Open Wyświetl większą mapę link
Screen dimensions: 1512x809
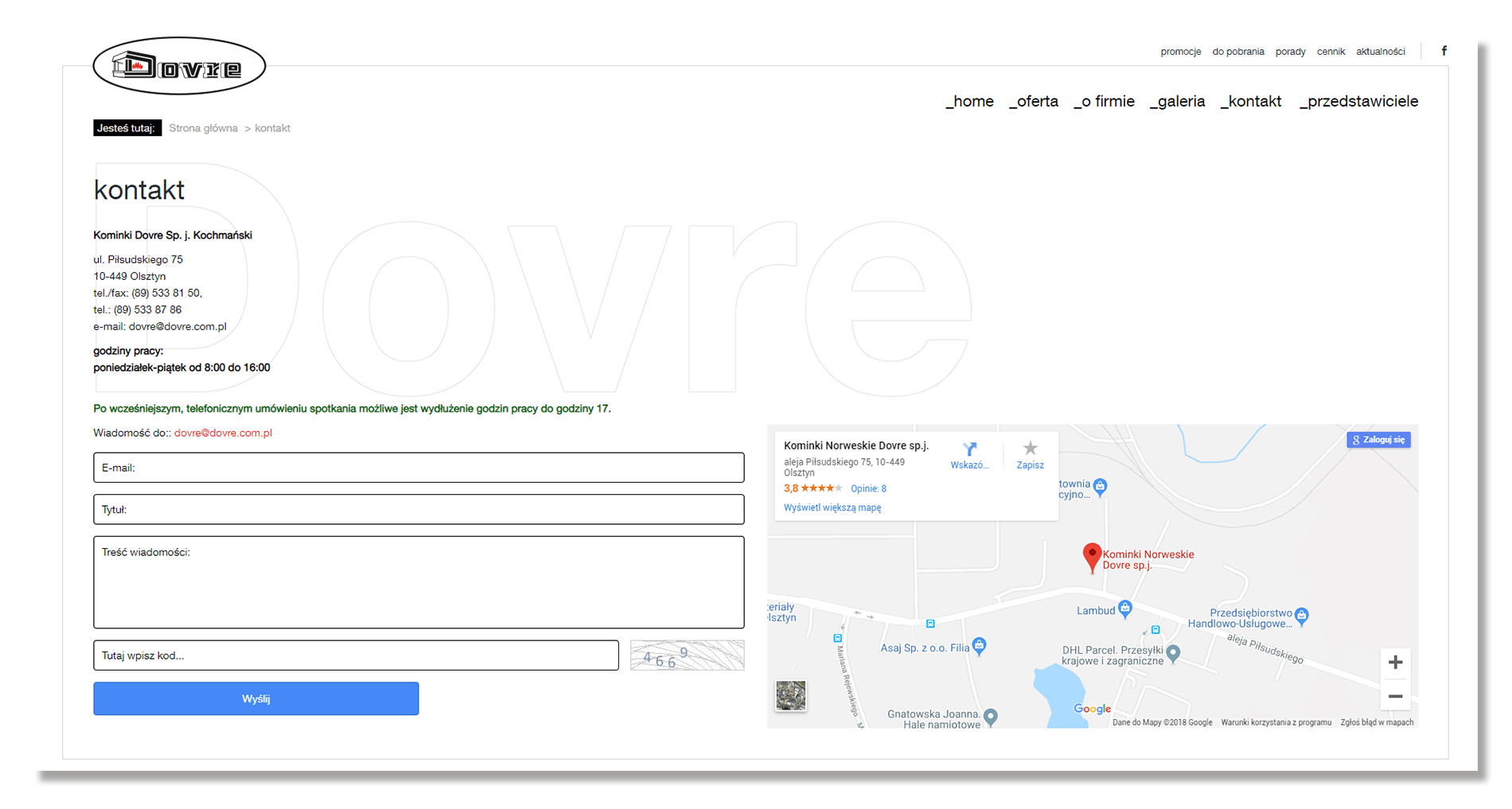tap(832, 508)
